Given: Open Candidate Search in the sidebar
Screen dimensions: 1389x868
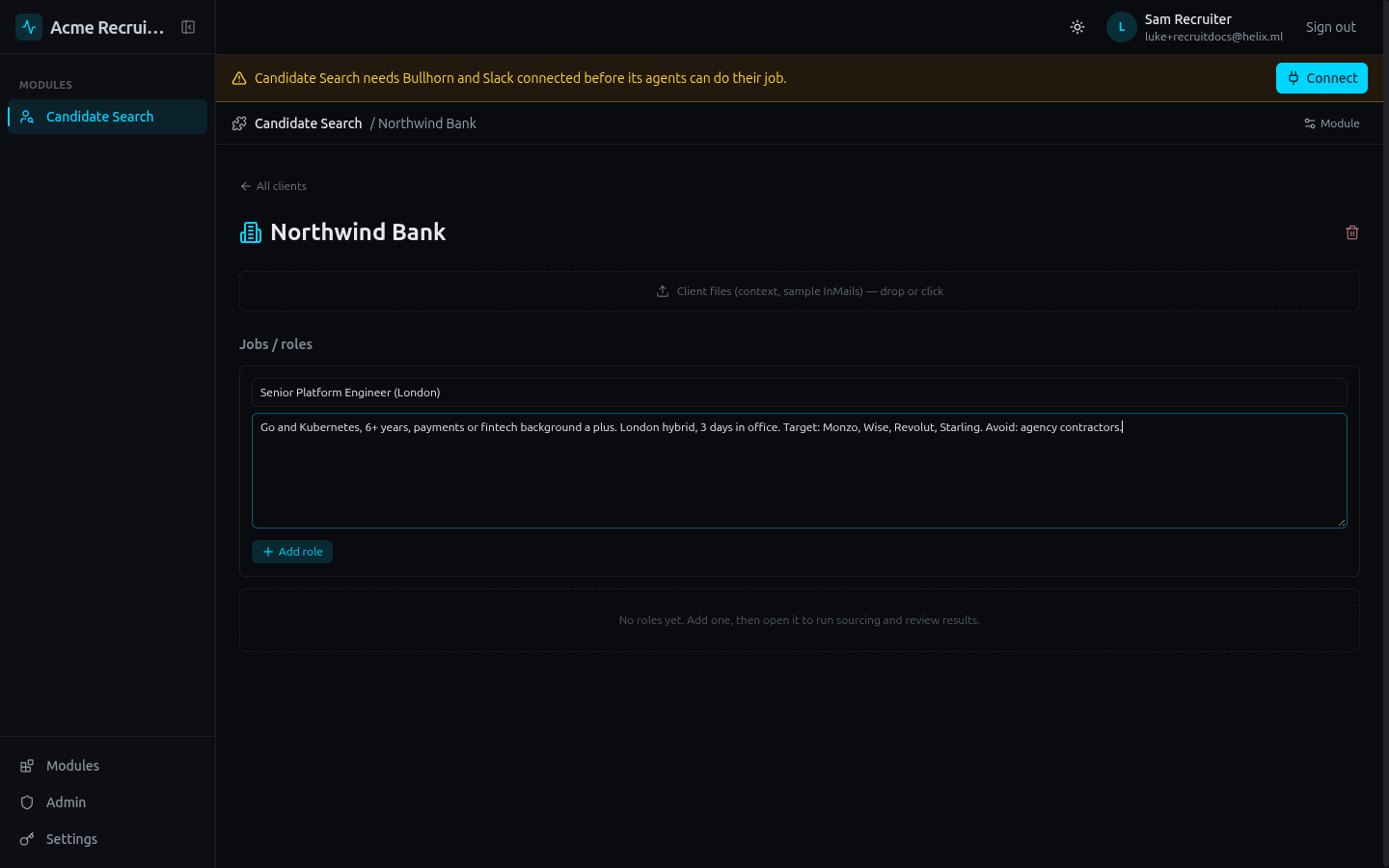Looking at the screenshot, I should click(107, 117).
